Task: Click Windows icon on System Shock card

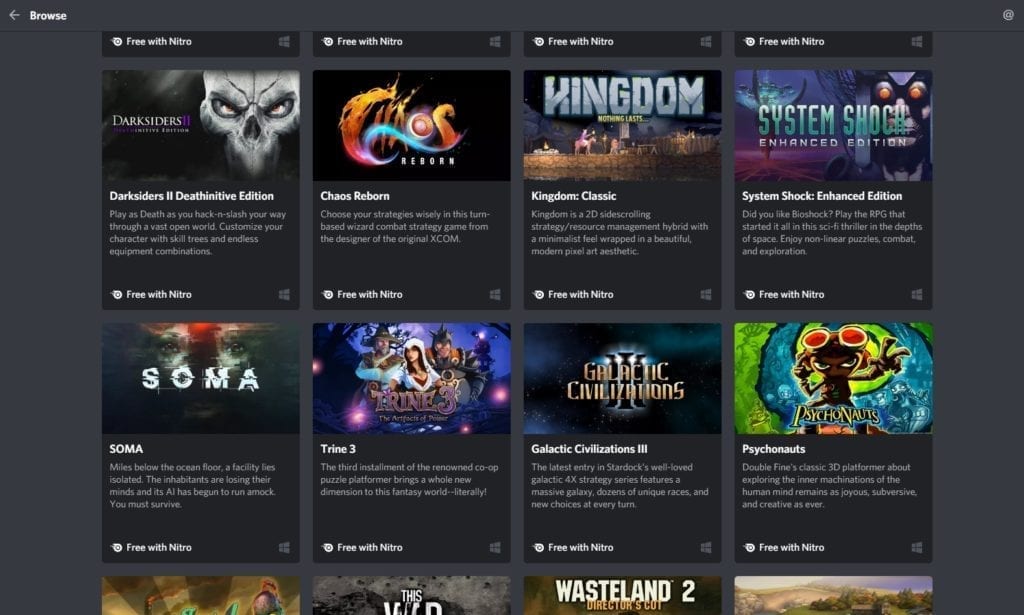Action: (x=917, y=295)
